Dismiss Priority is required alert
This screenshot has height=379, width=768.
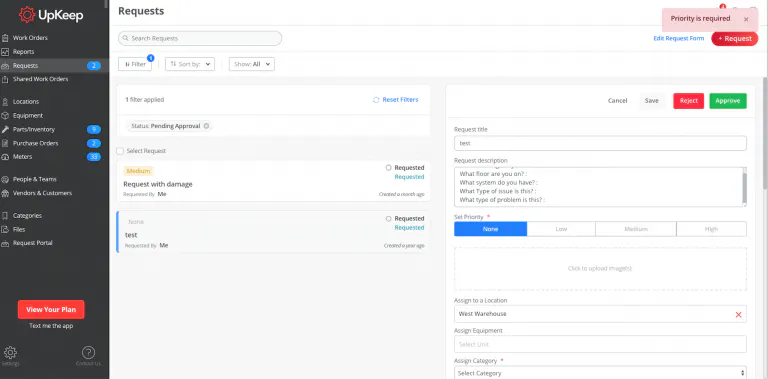click(x=746, y=20)
